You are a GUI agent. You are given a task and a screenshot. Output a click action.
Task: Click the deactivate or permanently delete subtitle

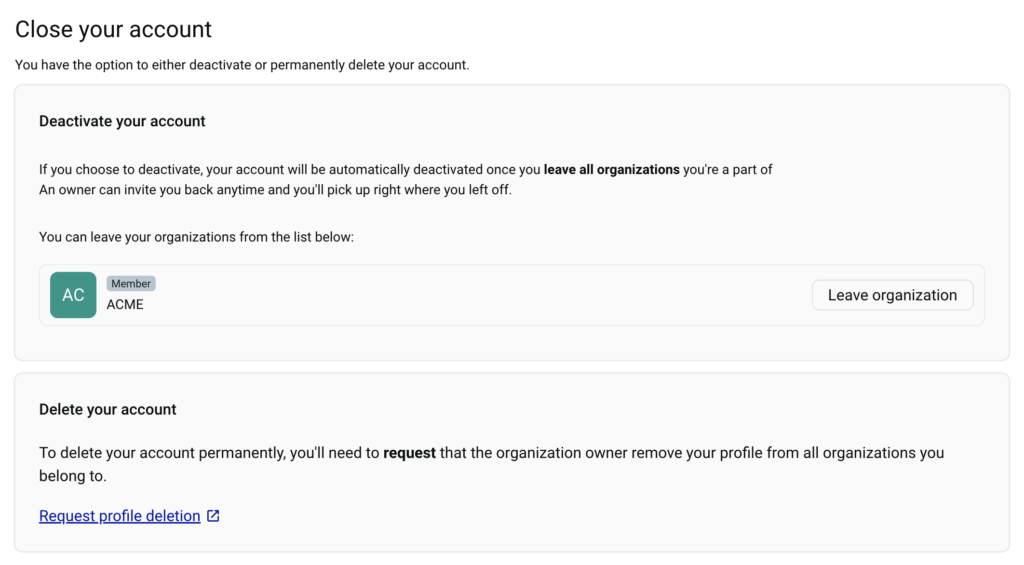[x=242, y=65]
